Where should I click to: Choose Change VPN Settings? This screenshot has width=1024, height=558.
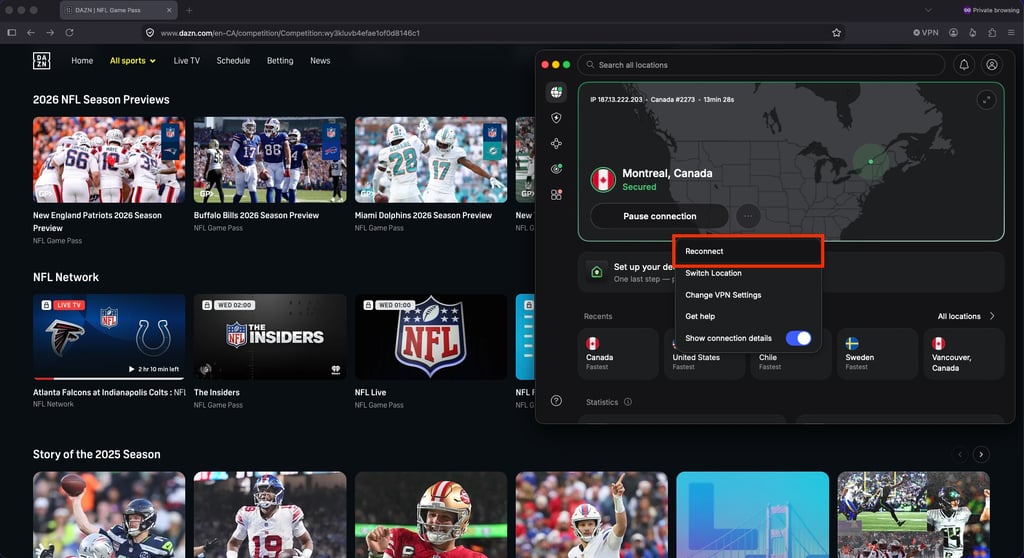pos(748,295)
